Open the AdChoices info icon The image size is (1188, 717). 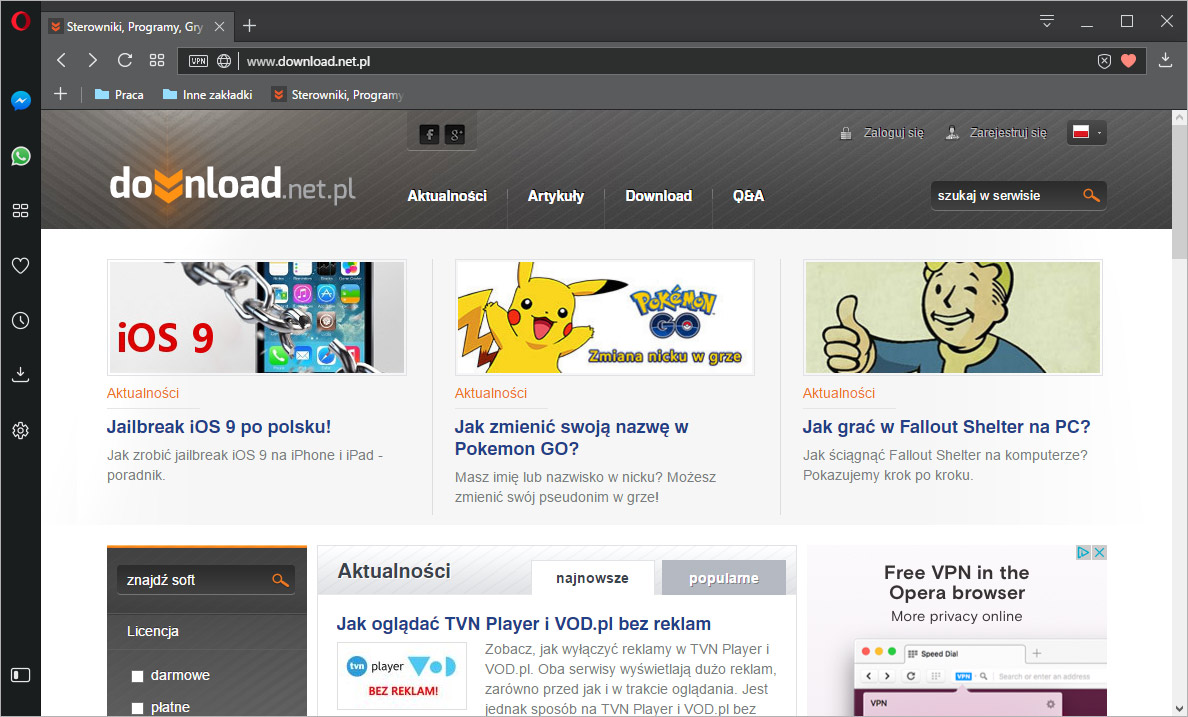click(x=1084, y=553)
